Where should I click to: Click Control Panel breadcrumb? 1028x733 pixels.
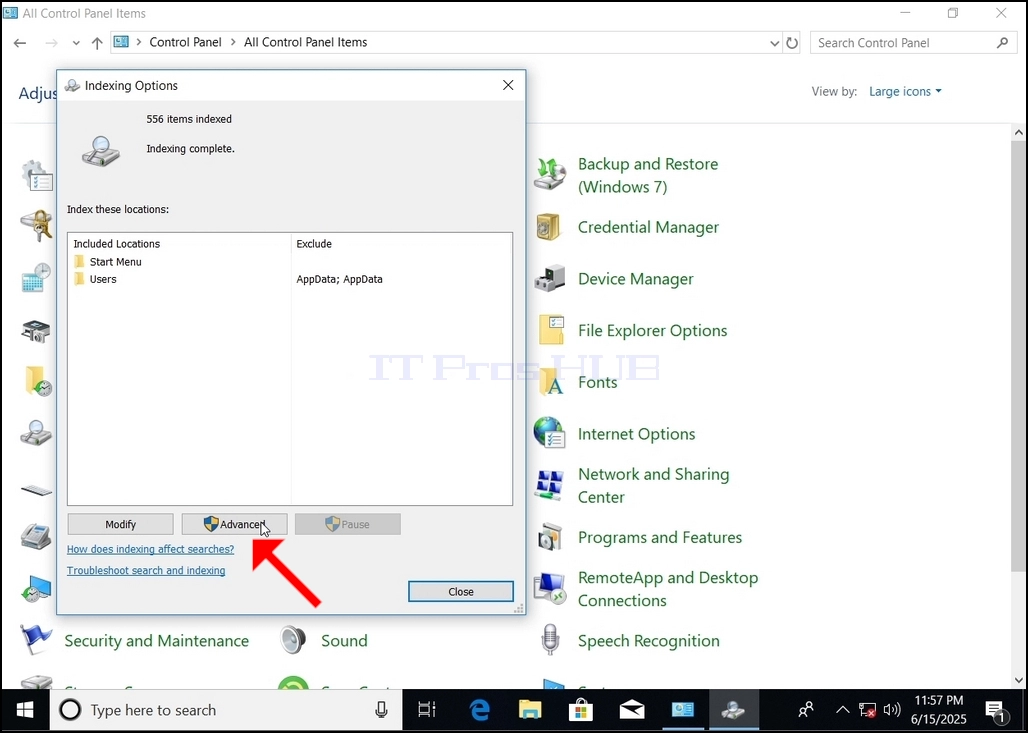click(186, 42)
